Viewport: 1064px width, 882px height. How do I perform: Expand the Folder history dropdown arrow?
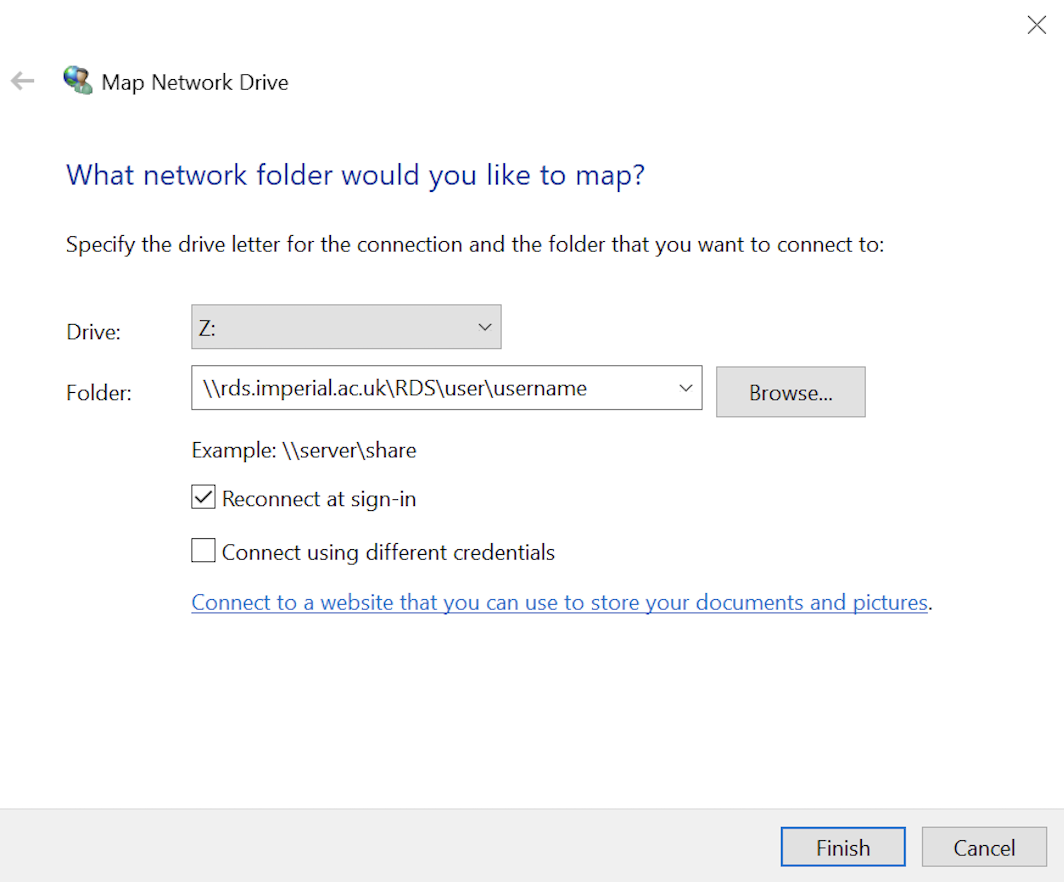tap(686, 388)
